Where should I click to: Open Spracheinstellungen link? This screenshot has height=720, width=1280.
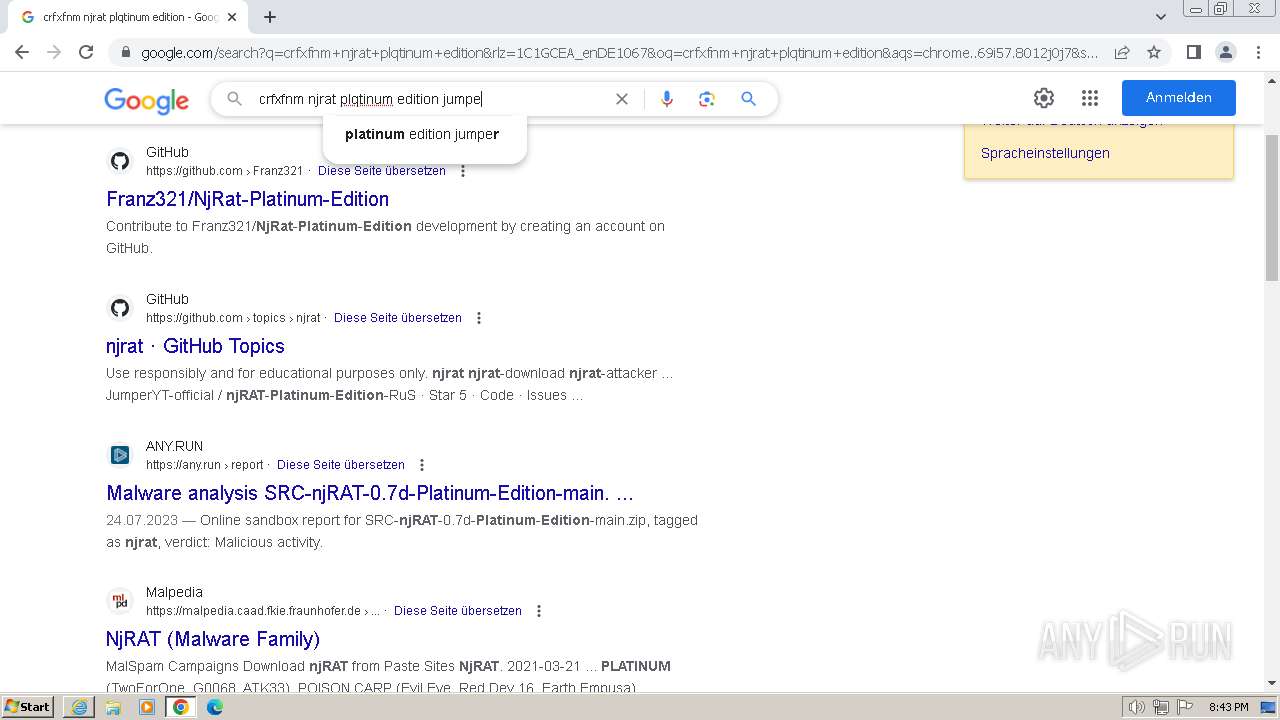[1045, 153]
